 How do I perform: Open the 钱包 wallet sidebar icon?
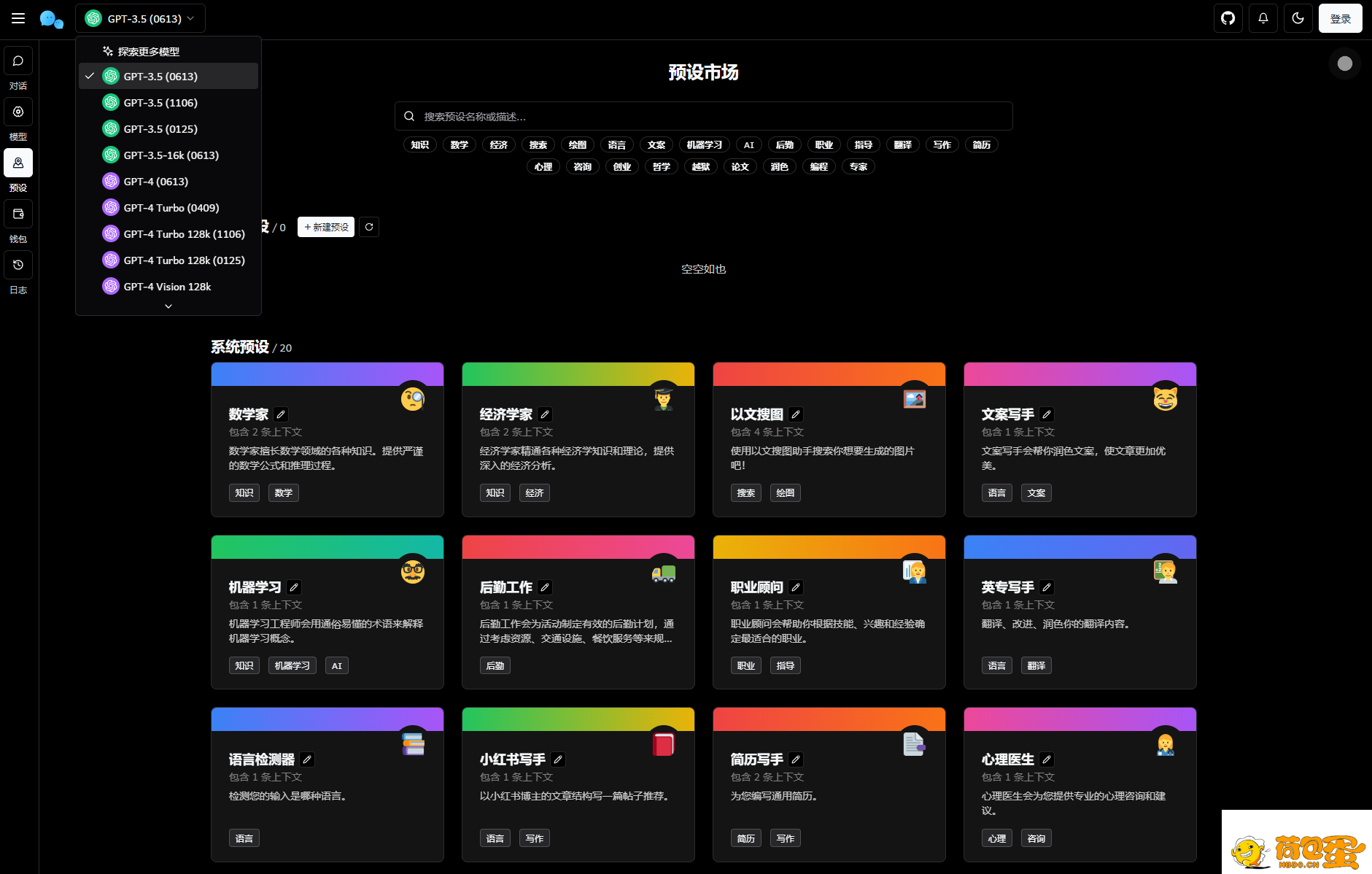[18, 214]
